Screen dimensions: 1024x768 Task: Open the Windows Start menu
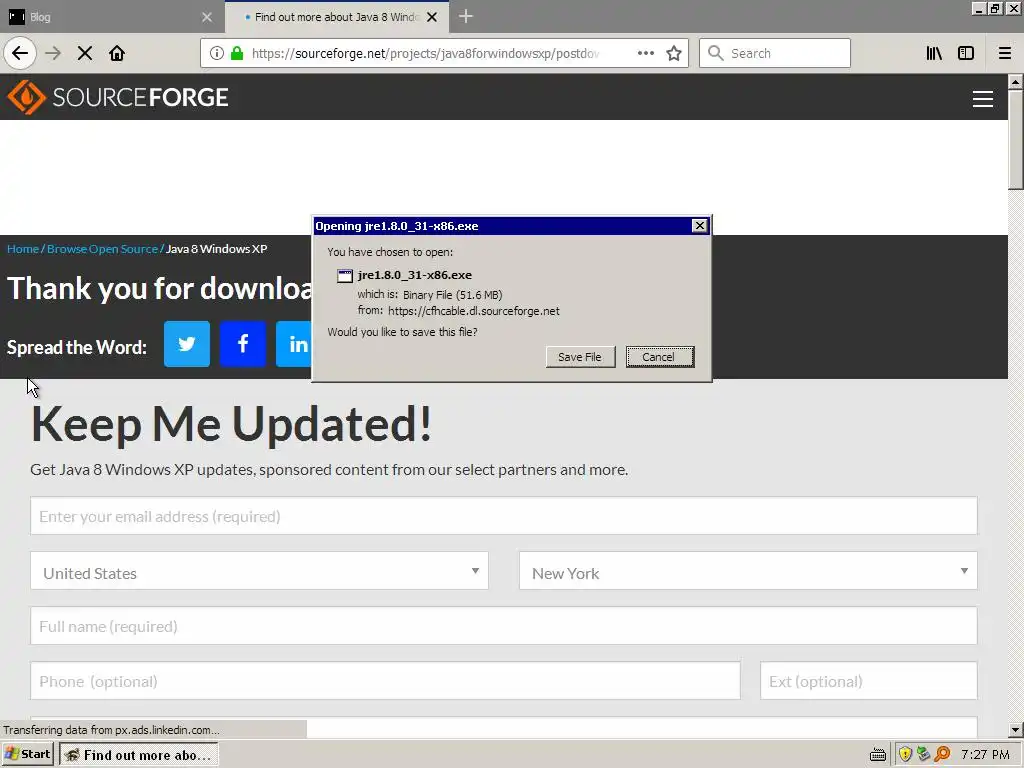tap(27, 754)
